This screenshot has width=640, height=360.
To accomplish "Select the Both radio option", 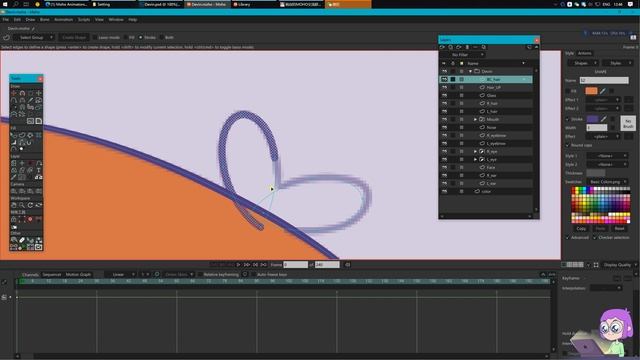I will tap(162, 38).
